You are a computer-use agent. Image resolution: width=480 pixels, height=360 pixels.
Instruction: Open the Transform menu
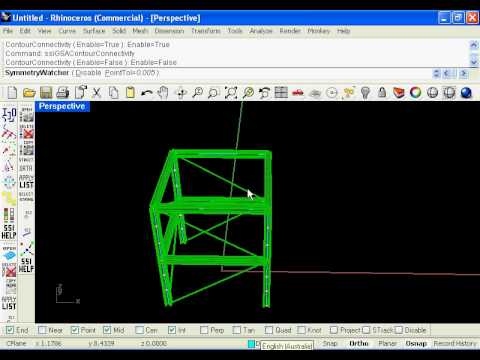206,31
